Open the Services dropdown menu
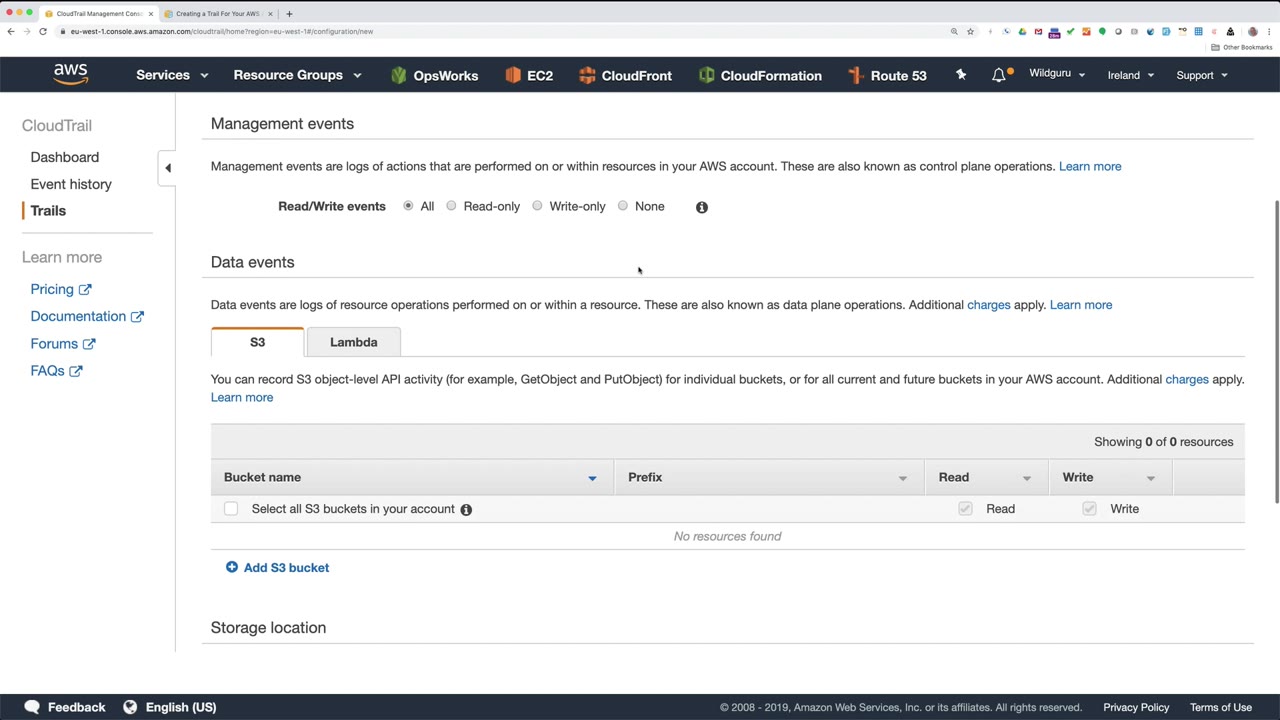The width and height of the screenshot is (1280, 720). pyautogui.click(x=172, y=75)
